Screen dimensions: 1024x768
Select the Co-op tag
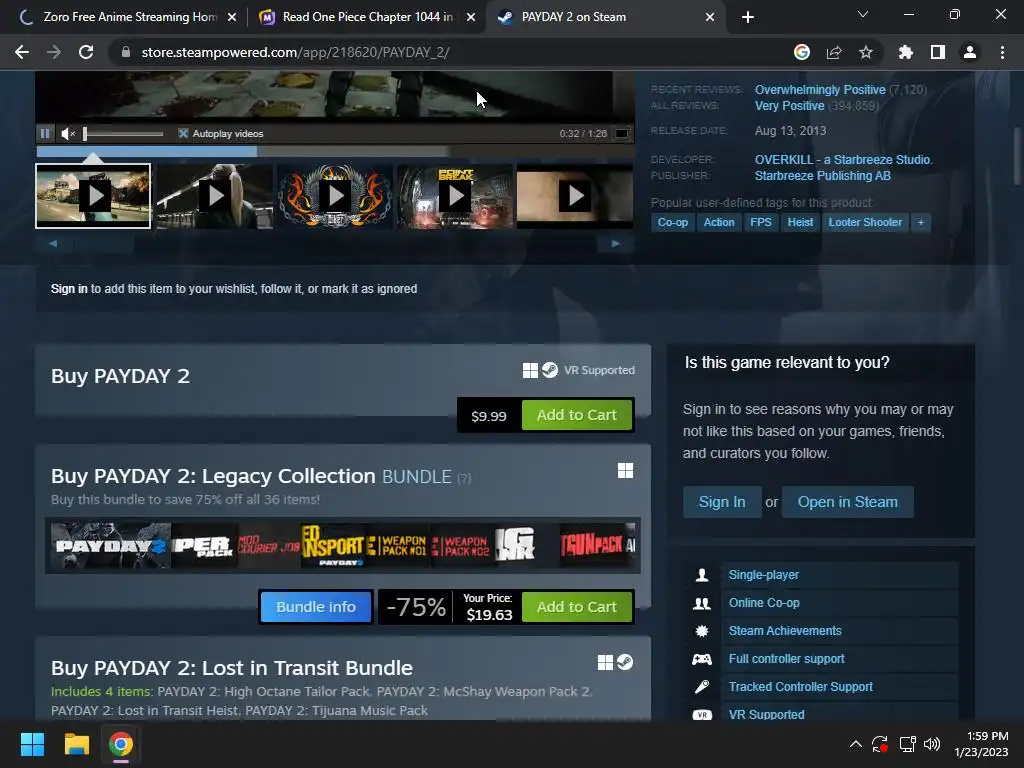point(673,222)
